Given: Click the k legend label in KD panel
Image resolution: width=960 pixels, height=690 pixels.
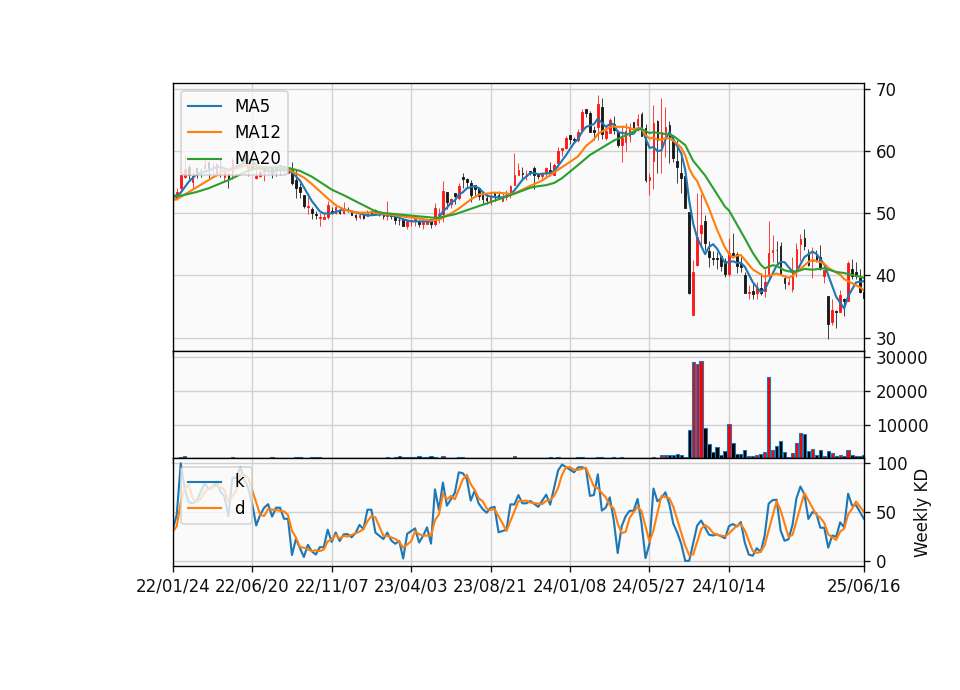Looking at the screenshot, I should [239, 481].
